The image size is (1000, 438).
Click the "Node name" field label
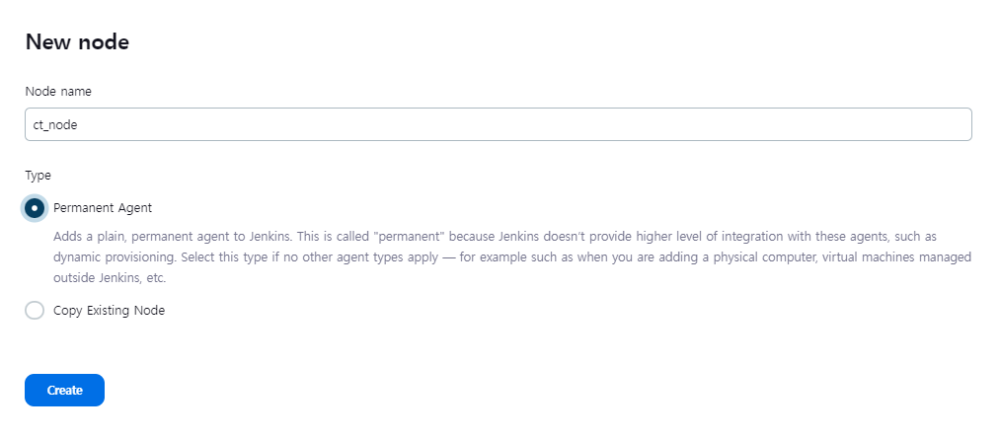58,91
